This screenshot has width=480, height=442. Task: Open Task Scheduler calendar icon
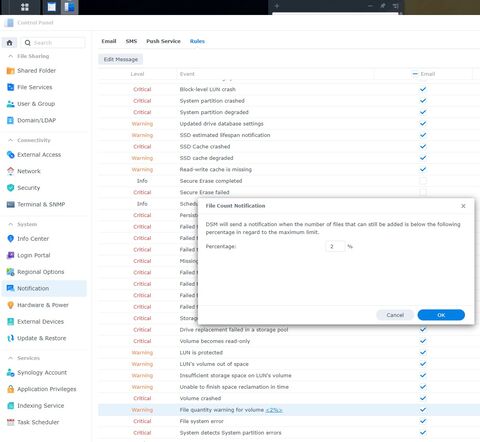click(x=11, y=422)
